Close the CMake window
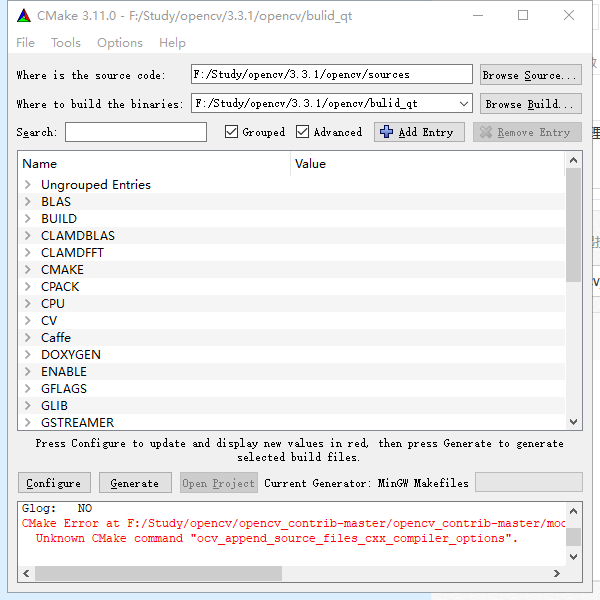The height and width of the screenshot is (600, 600). click(x=569, y=16)
